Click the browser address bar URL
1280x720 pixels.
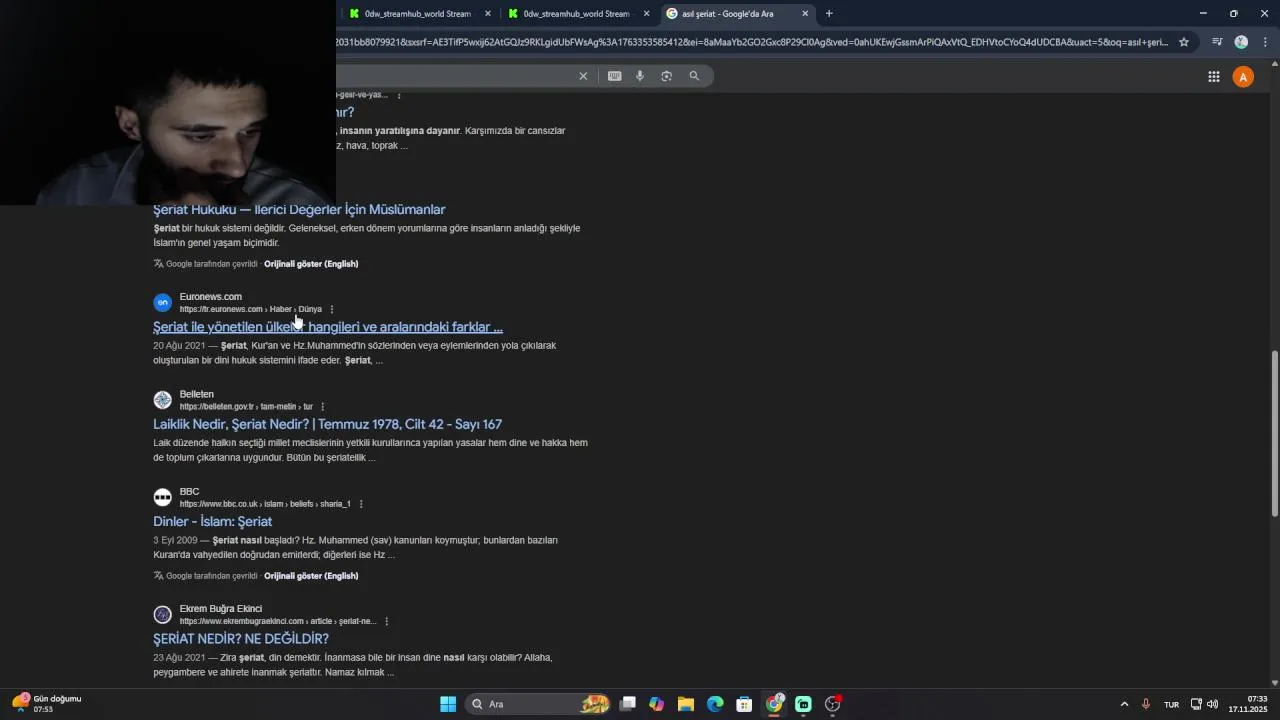(x=752, y=42)
